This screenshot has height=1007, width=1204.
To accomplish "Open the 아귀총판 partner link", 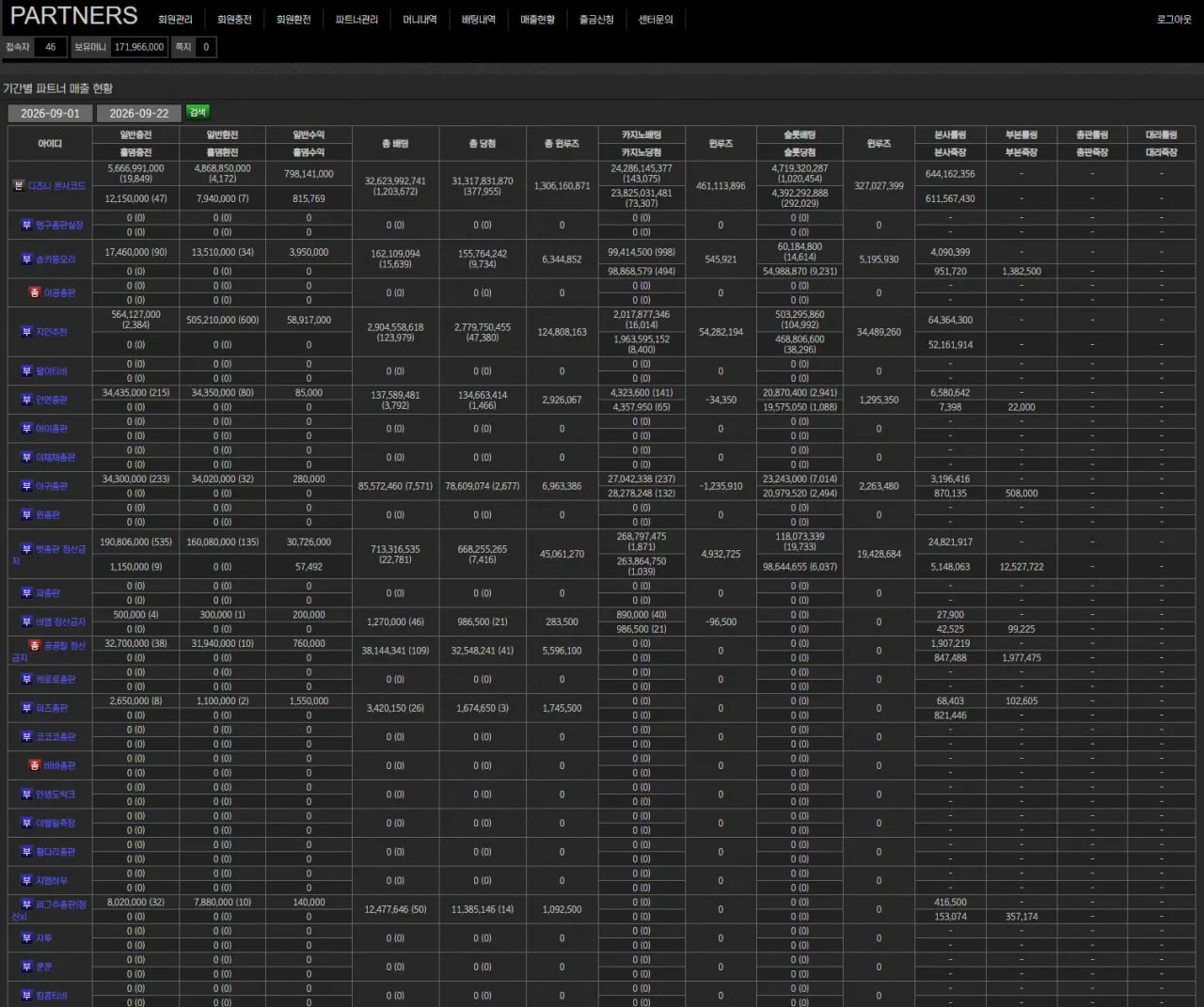I will (52, 486).
